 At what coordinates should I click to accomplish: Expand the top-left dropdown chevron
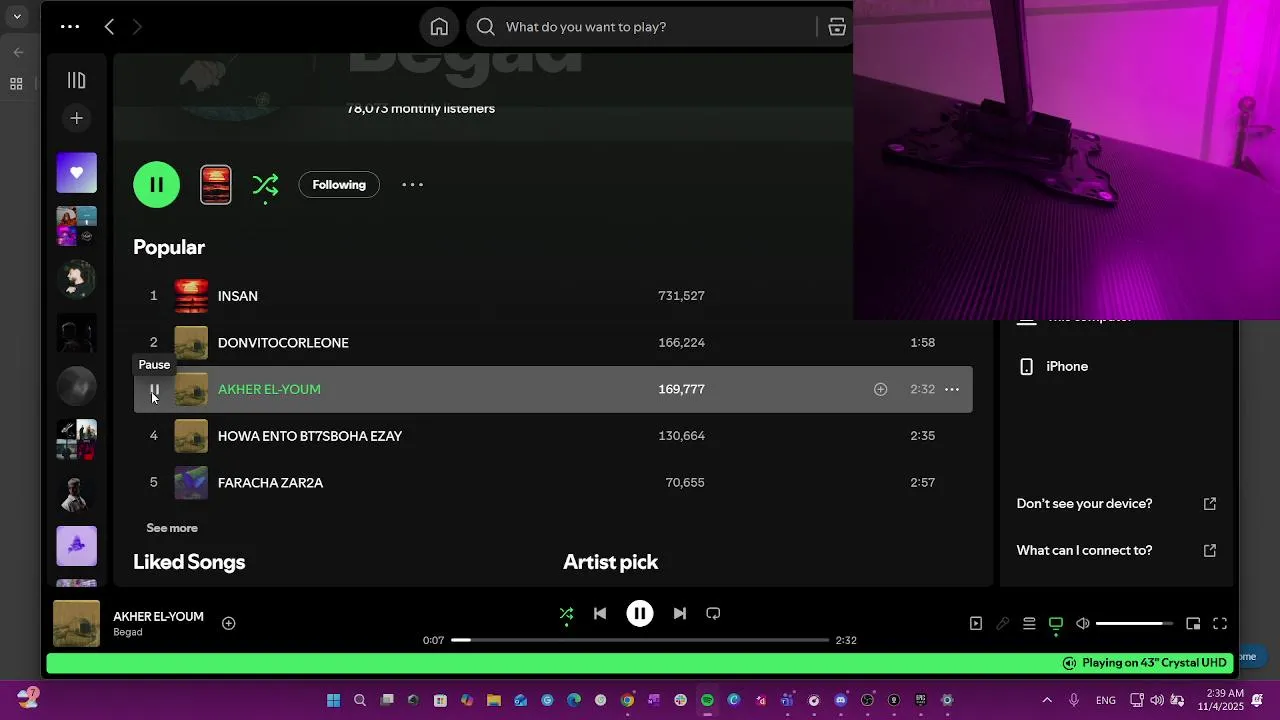[x=17, y=16]
